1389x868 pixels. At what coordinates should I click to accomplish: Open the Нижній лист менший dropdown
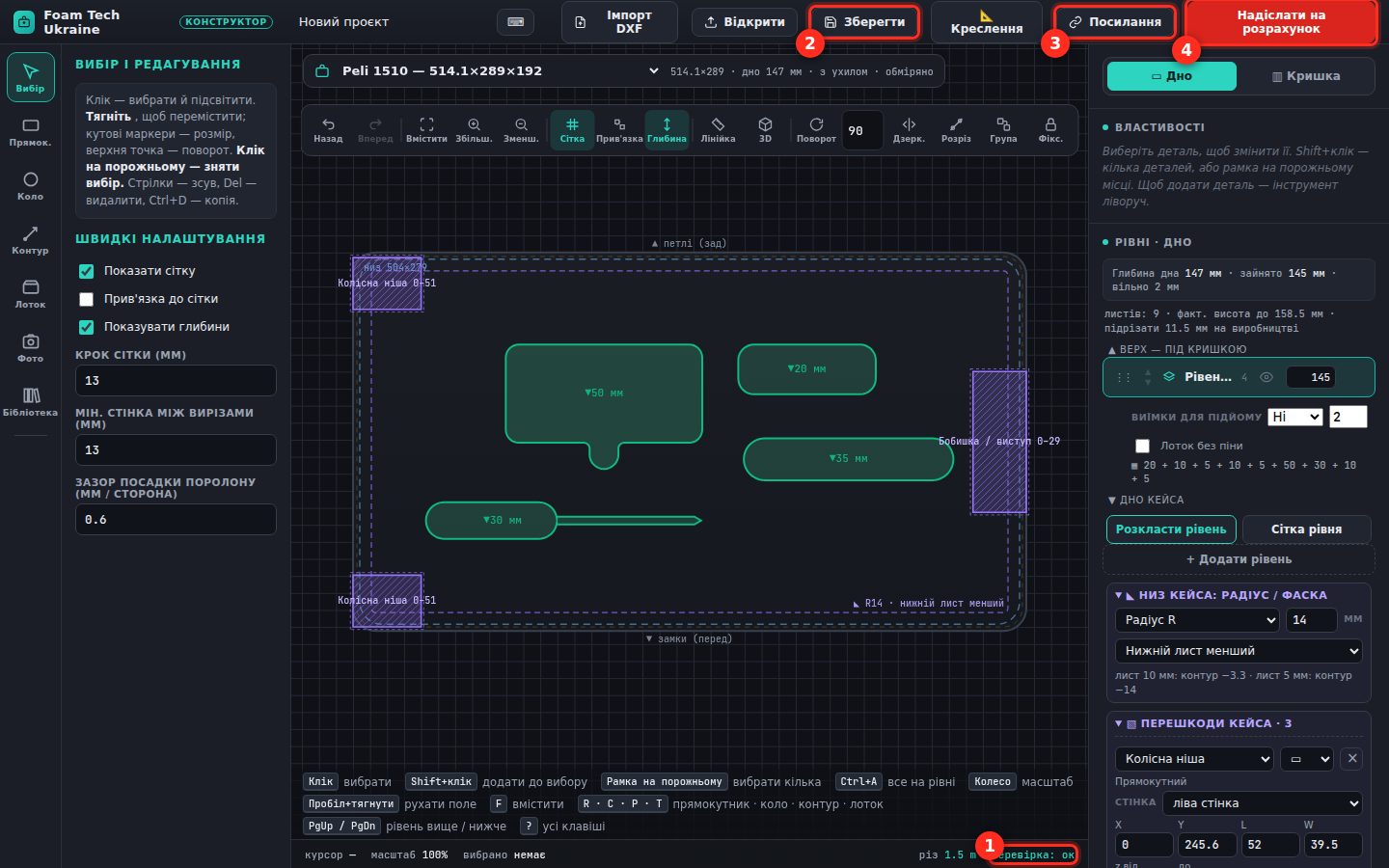click(1239, 651)
